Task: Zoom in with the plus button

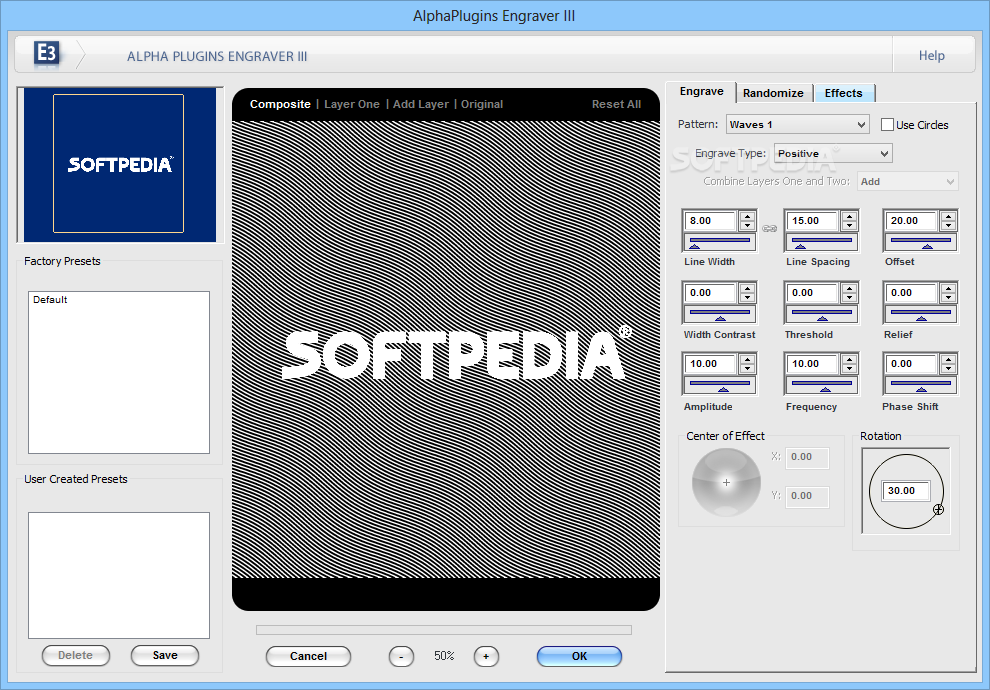Action: pos(486,656)
